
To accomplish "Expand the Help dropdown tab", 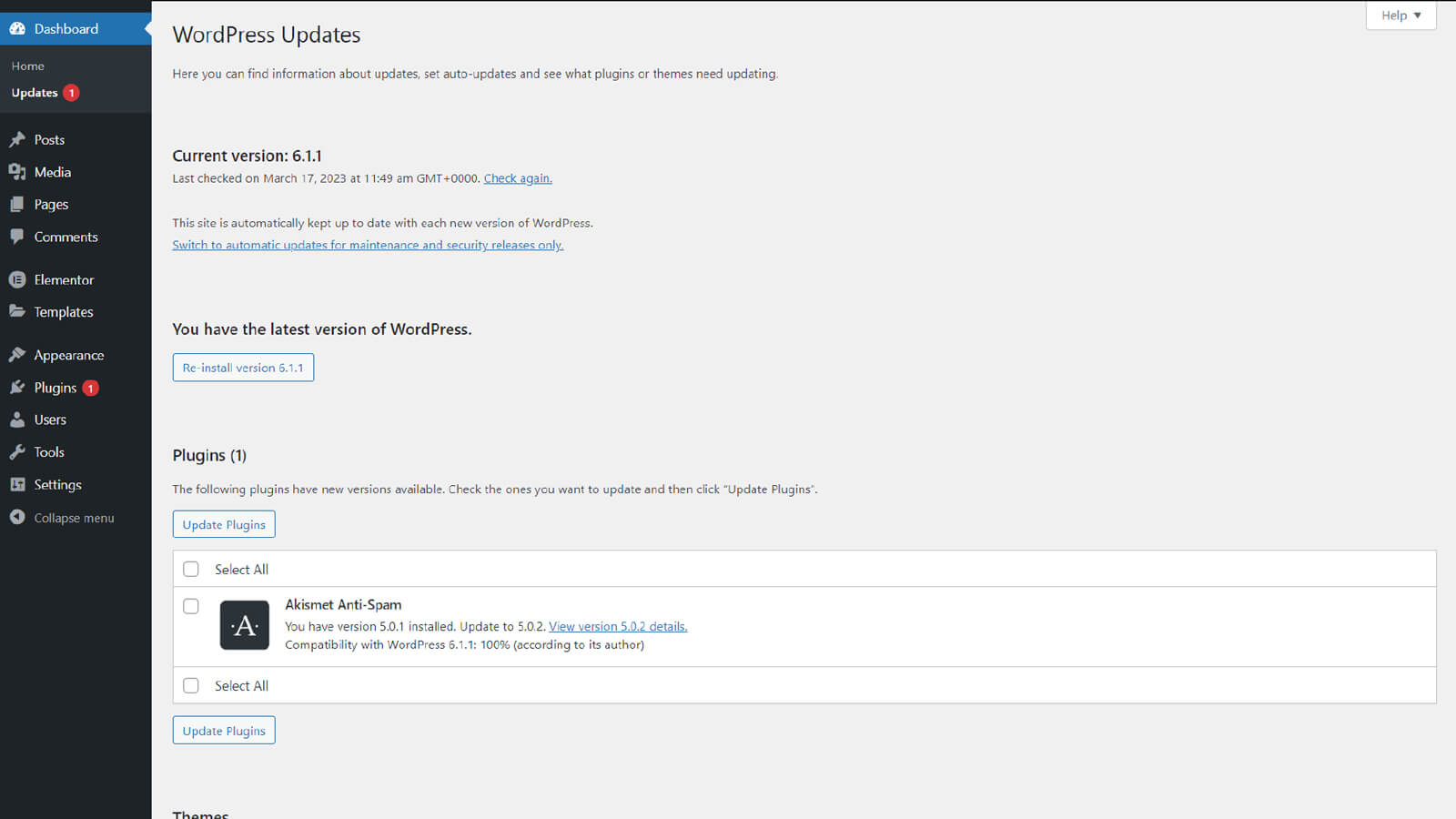I will [x=1400, y=15].
